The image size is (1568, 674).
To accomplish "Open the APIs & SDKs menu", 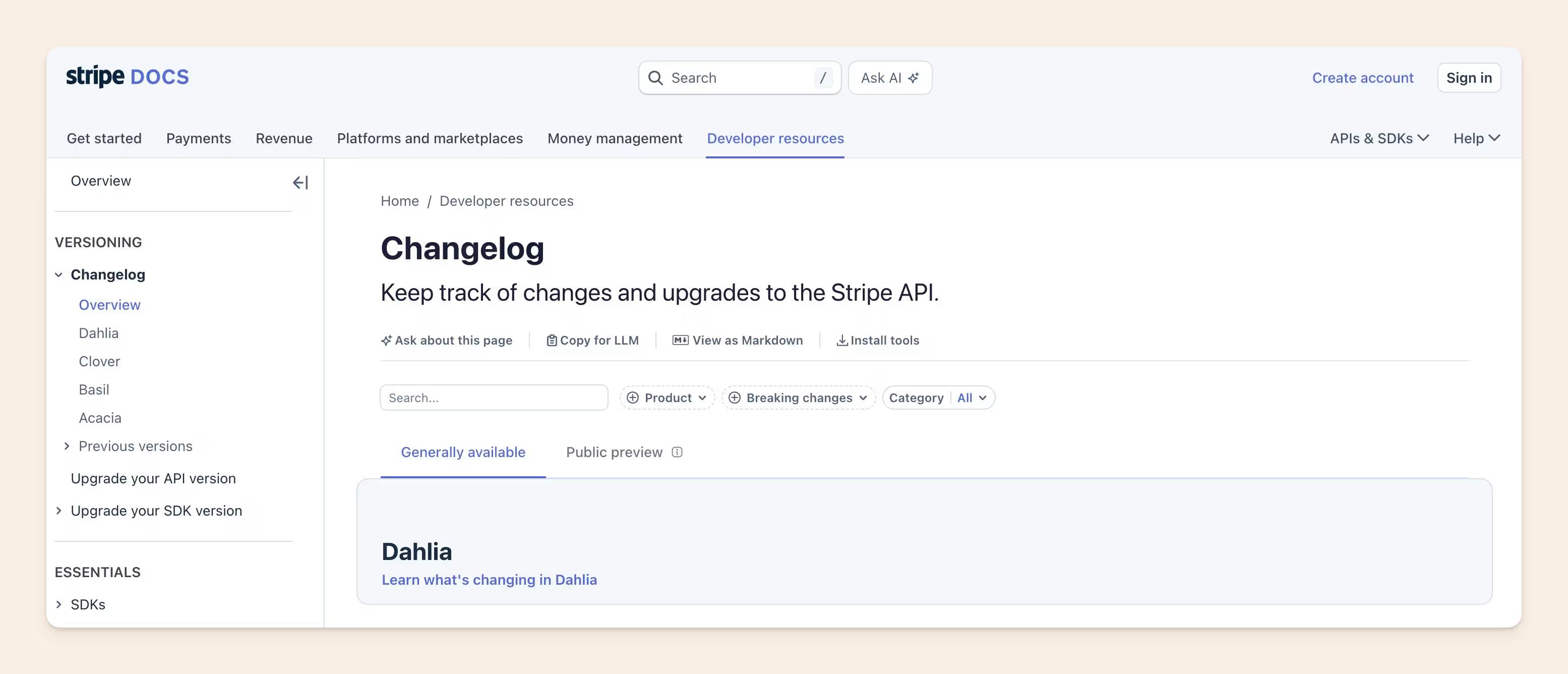I will 1379,138.
